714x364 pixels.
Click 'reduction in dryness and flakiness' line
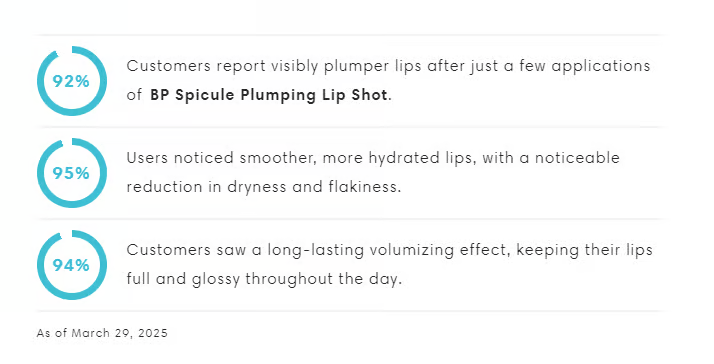[x=264, y=187]
